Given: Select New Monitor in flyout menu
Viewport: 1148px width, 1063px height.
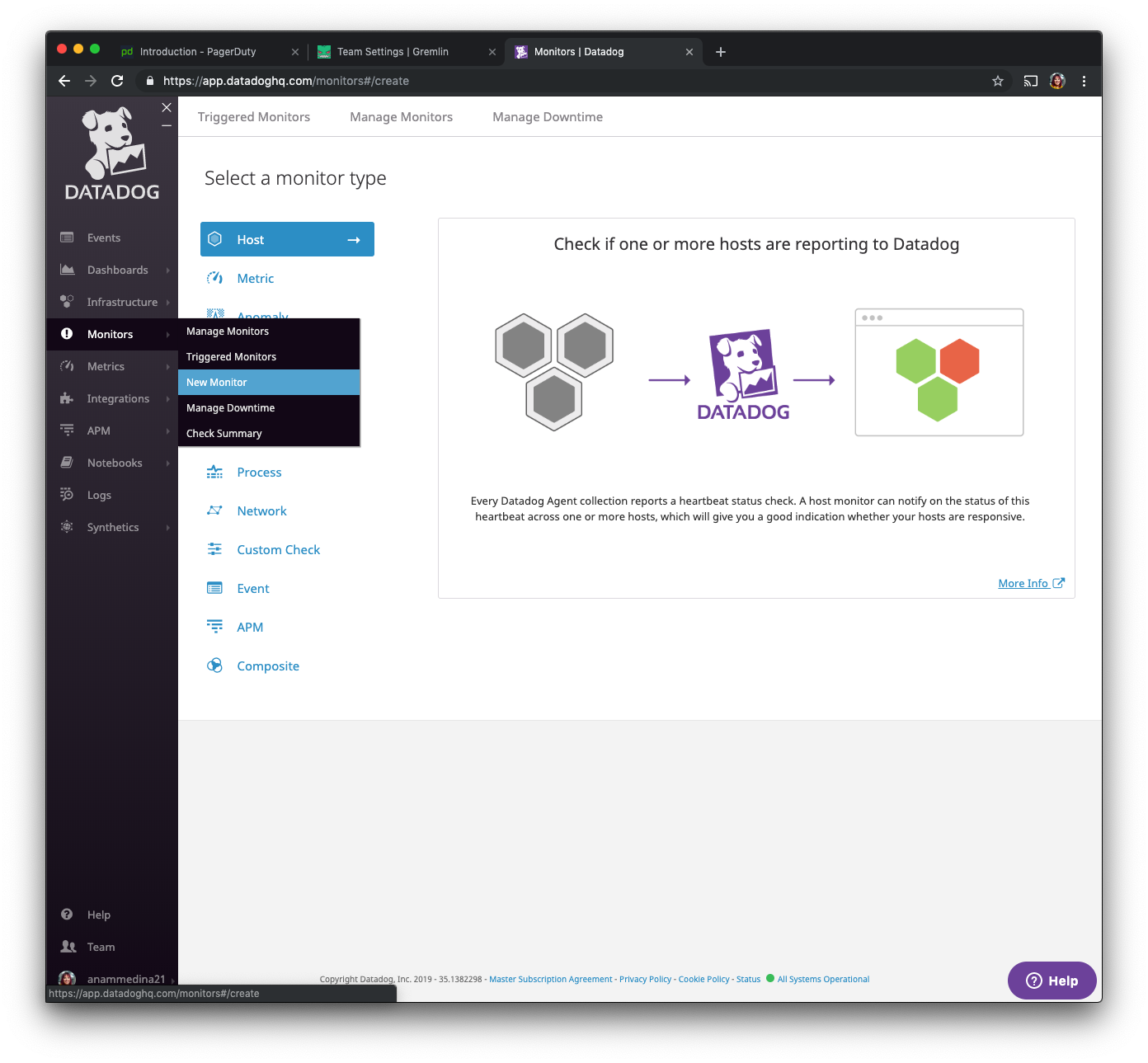Looking at the screenshot, I should click(x=269, y=382).
